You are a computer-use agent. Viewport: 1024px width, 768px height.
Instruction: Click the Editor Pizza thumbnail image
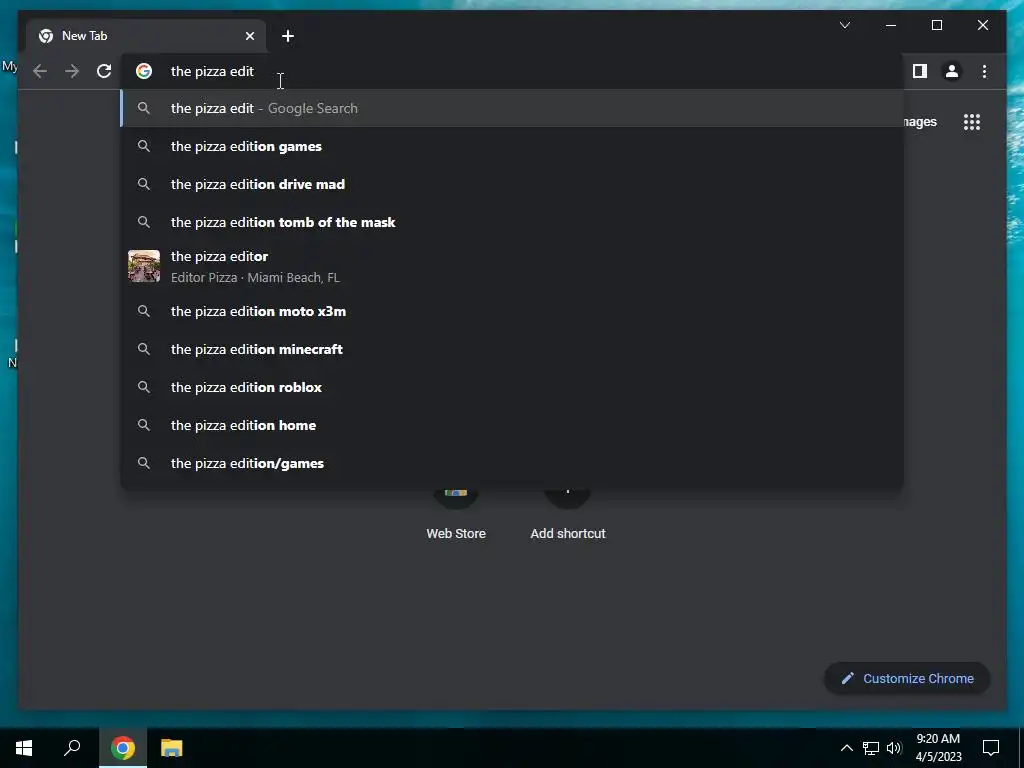click(x=144, y=266)
